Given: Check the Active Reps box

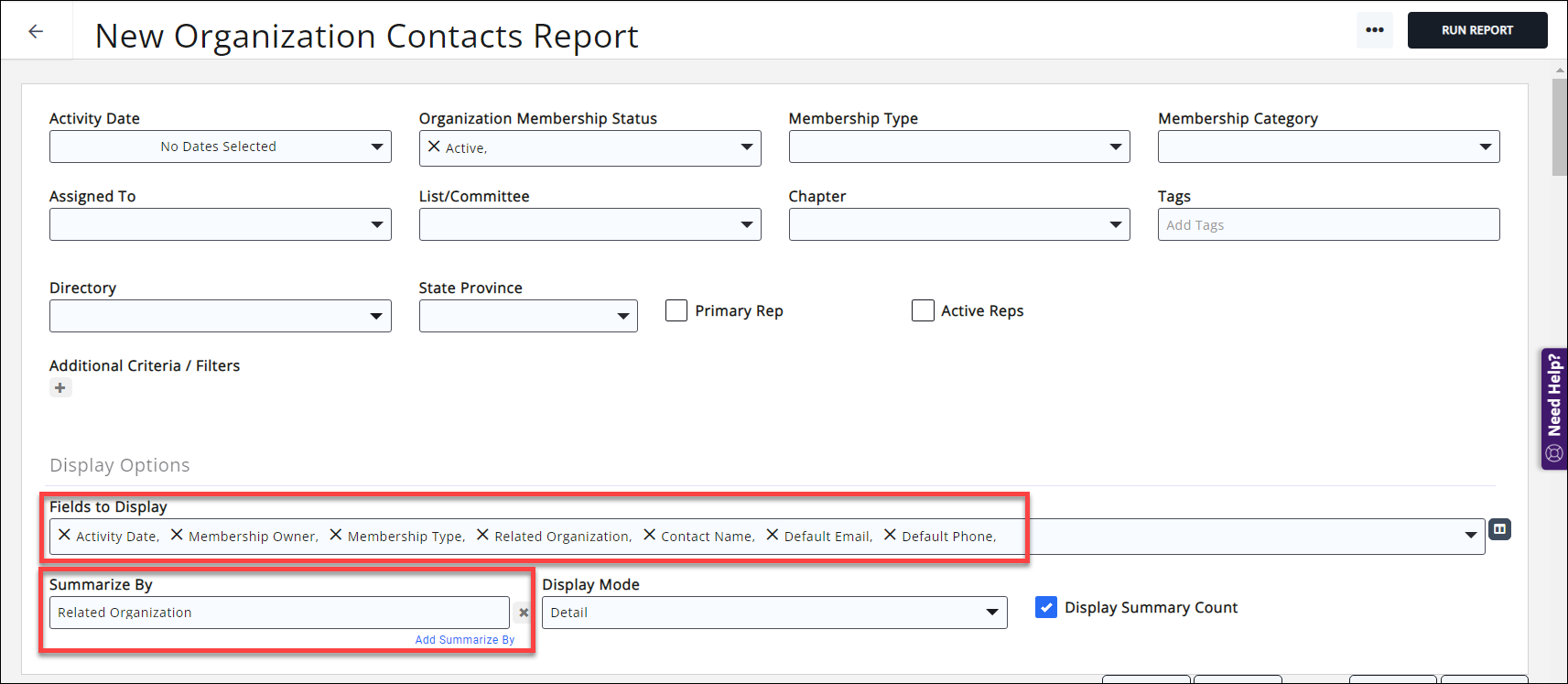Looking at the screenshot, I should coord(923,310).
